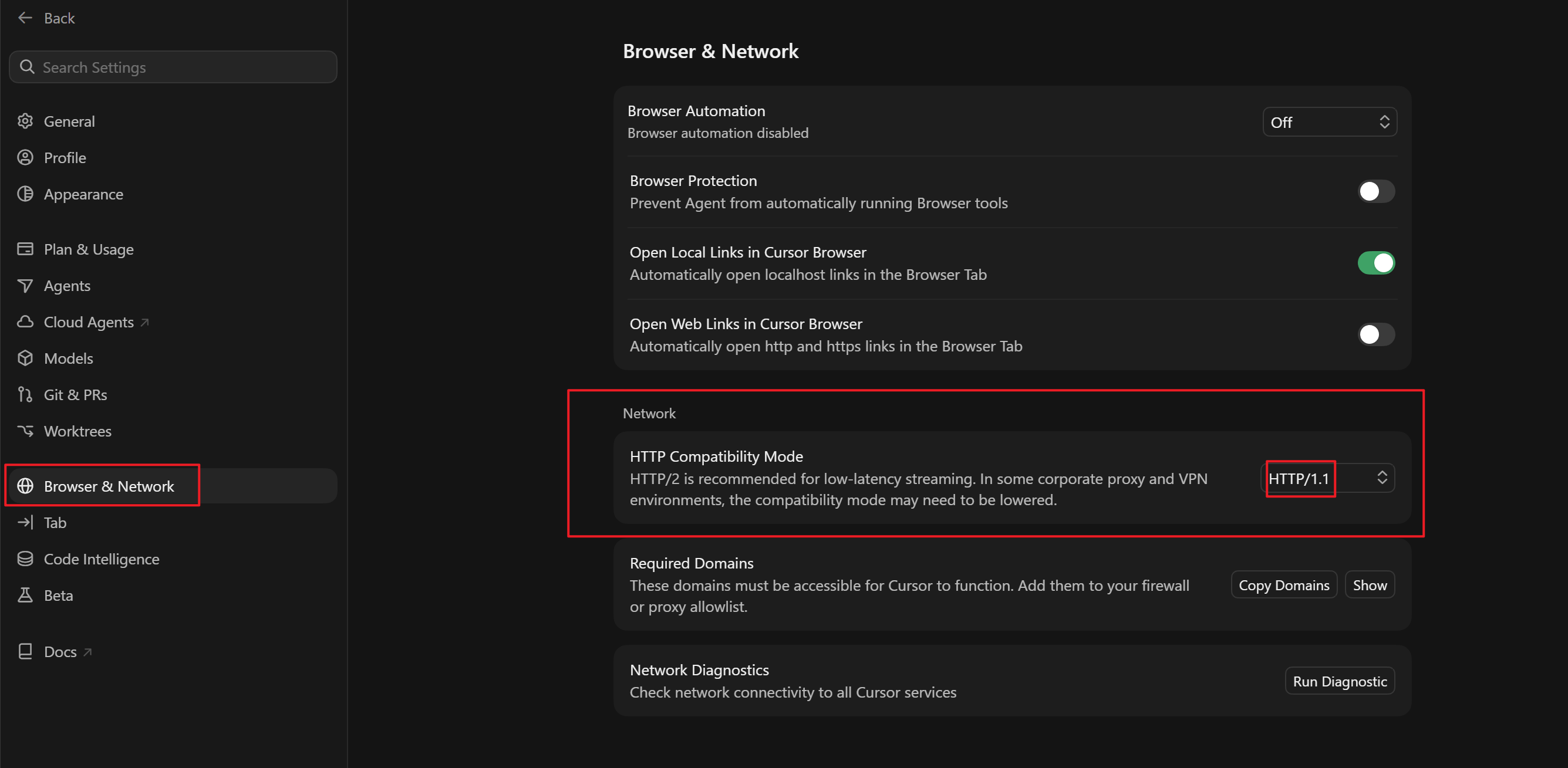Click the Docs book icon
This screenshot has width=1568, height=768.
tap(25, 652)
